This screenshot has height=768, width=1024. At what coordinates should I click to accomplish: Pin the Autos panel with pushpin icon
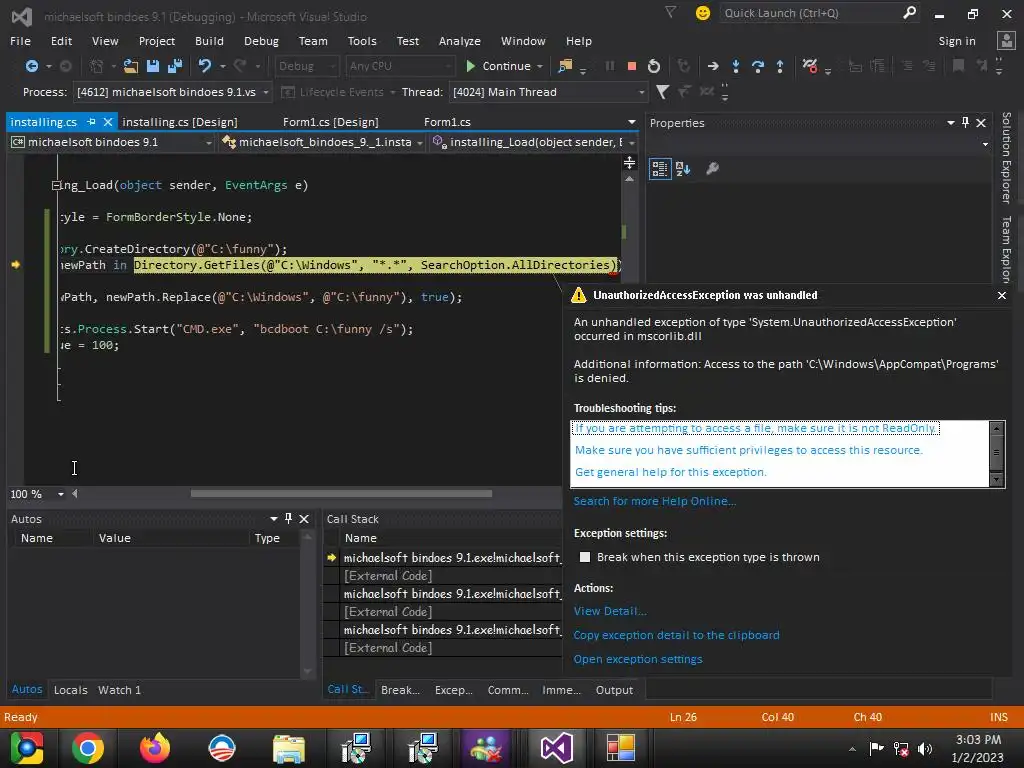pos(288,519)
